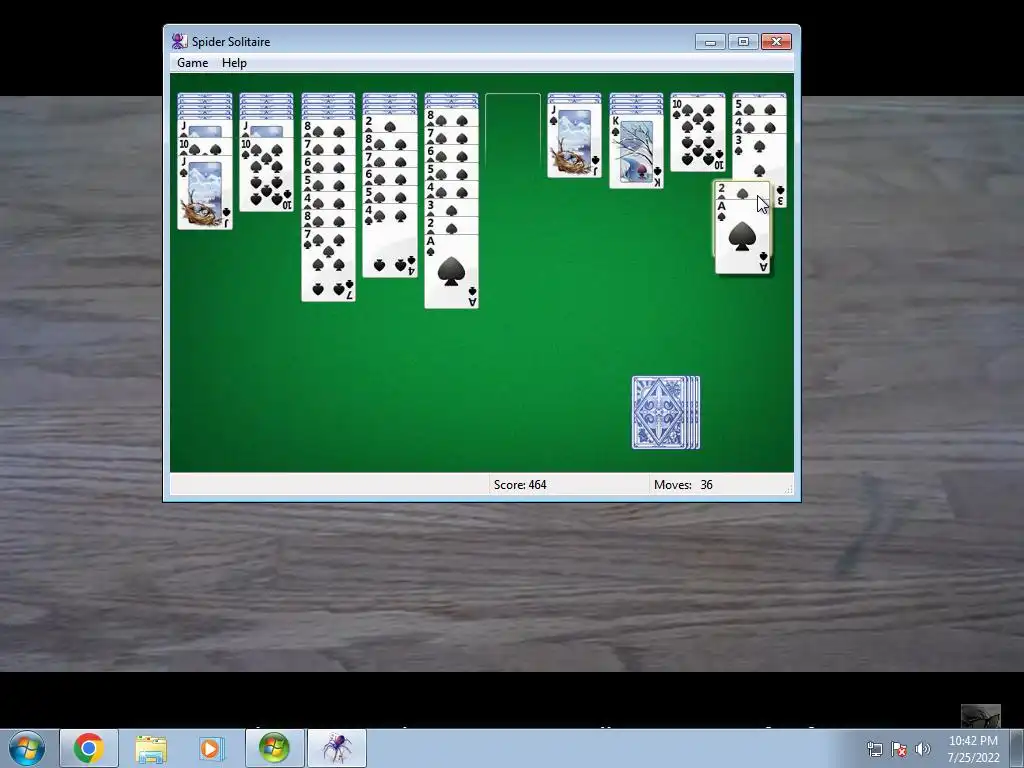Open the Game menu

click(192, 63)
